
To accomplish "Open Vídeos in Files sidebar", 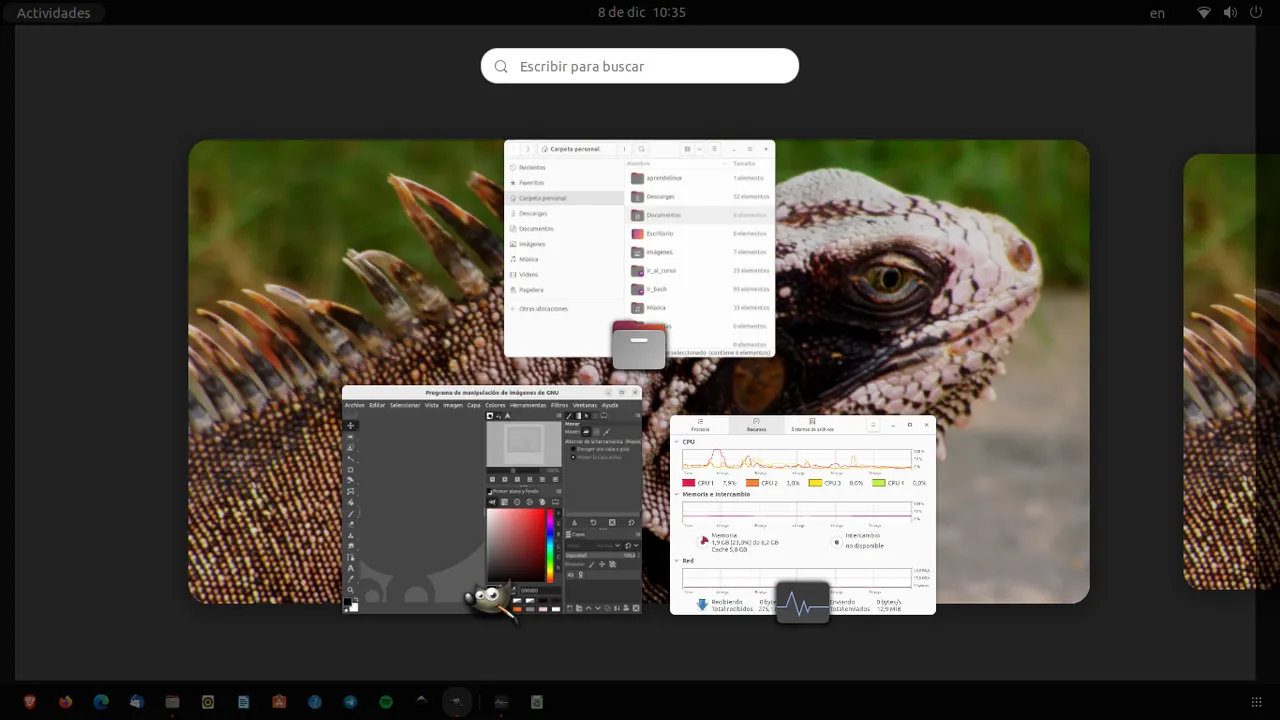I will point(565,274).
